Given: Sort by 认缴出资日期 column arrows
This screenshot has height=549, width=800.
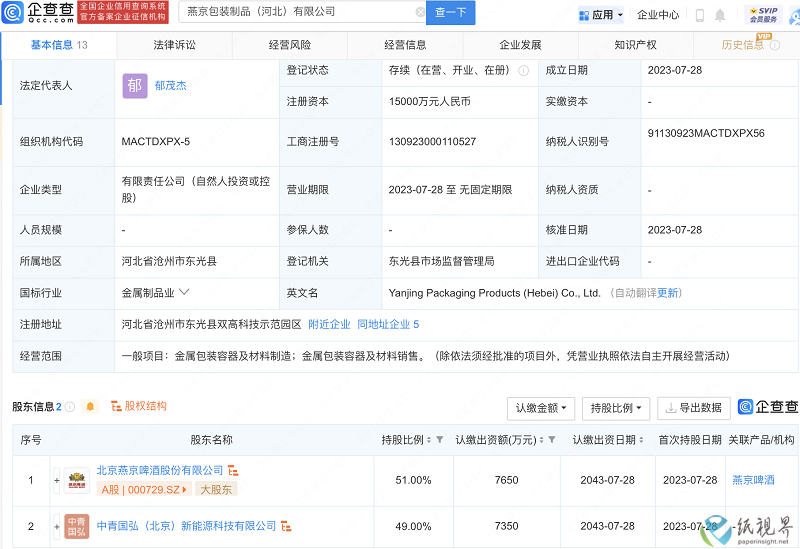Looking at the screenshot, I should coord(641,440).
